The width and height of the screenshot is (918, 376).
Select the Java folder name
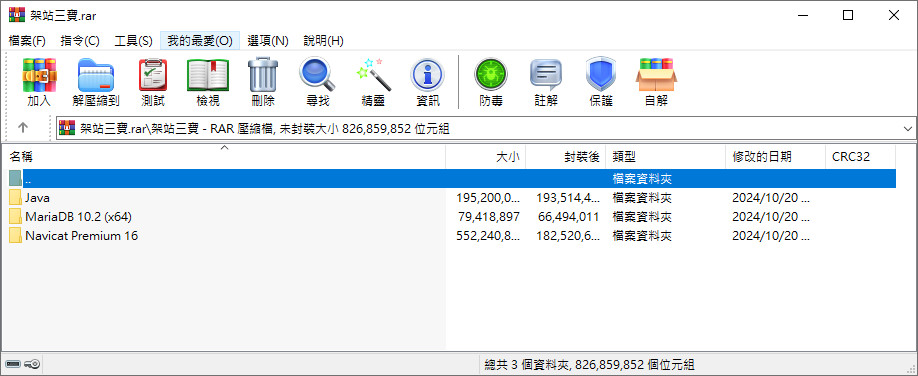click(x=37, y=198)
